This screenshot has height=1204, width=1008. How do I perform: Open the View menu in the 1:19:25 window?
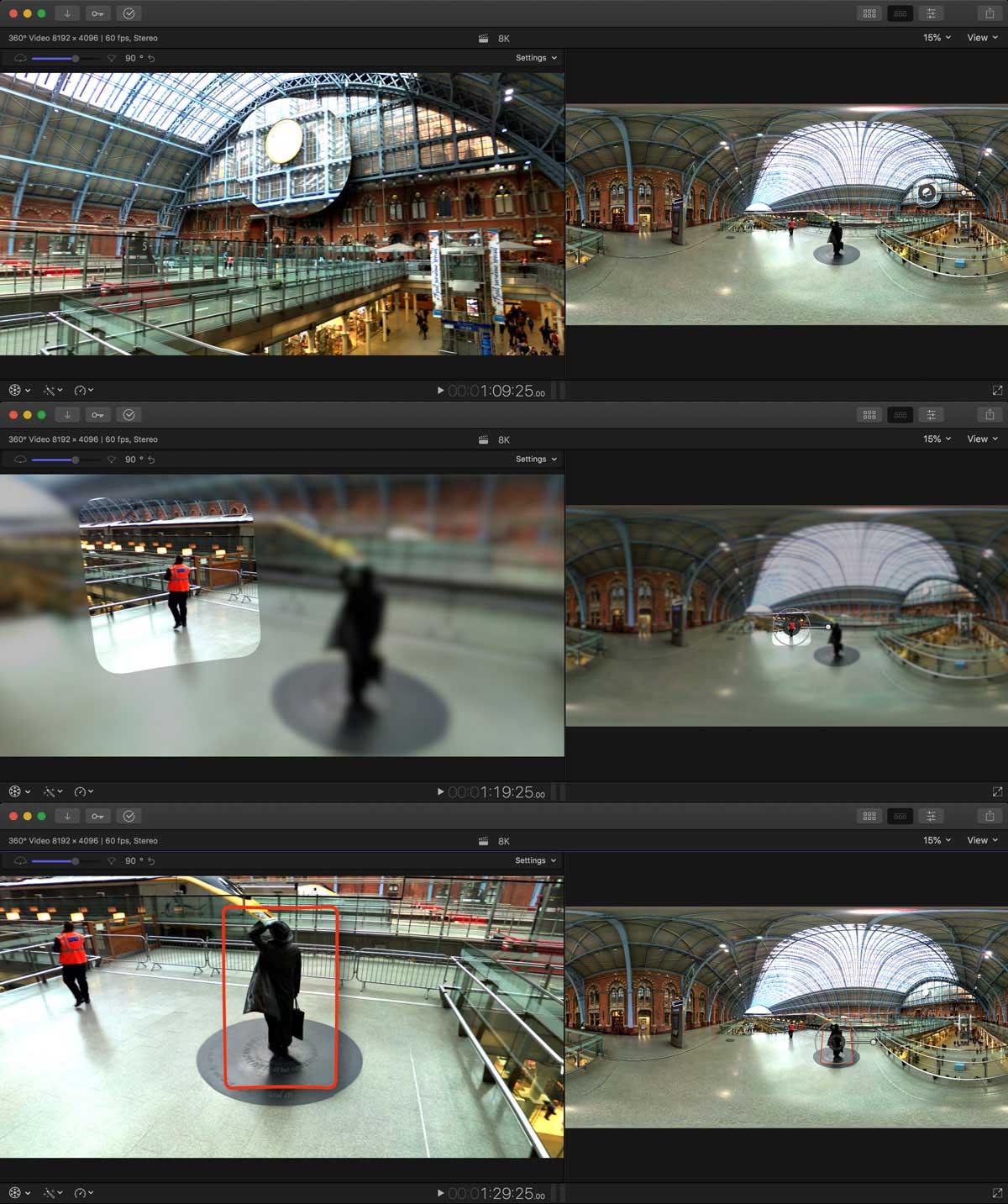pos(982,439)
